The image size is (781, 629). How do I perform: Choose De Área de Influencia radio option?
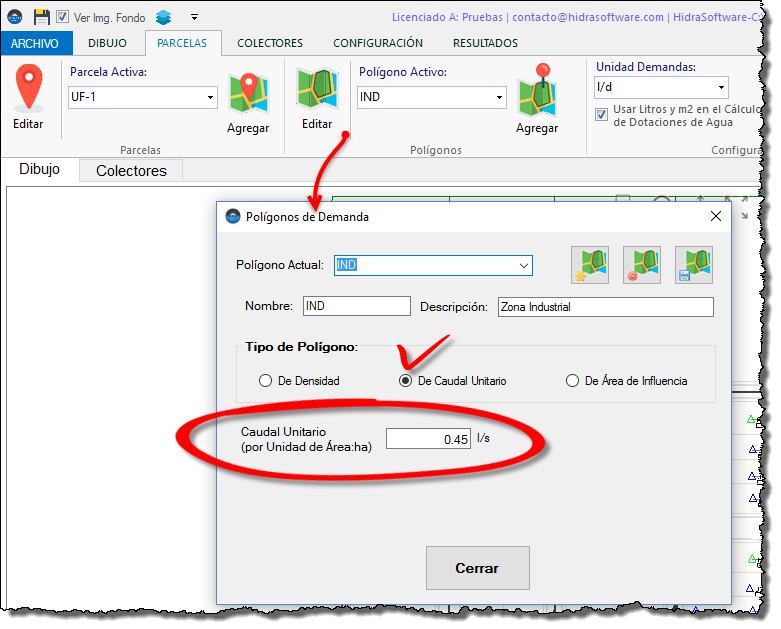click(x=572, y=381)
